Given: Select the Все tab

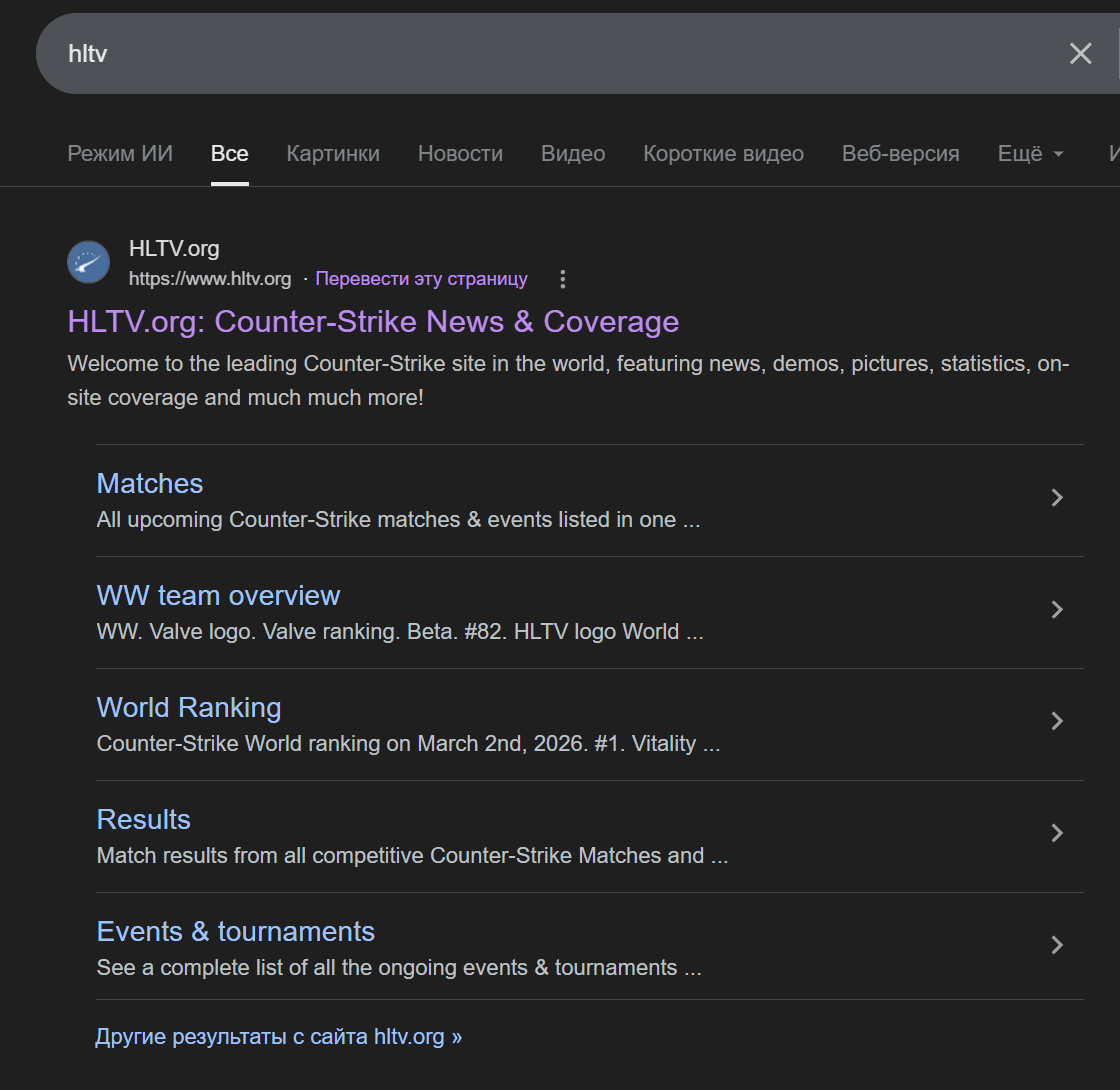Looking at the screenshot, I should click(x=229, y=154).
